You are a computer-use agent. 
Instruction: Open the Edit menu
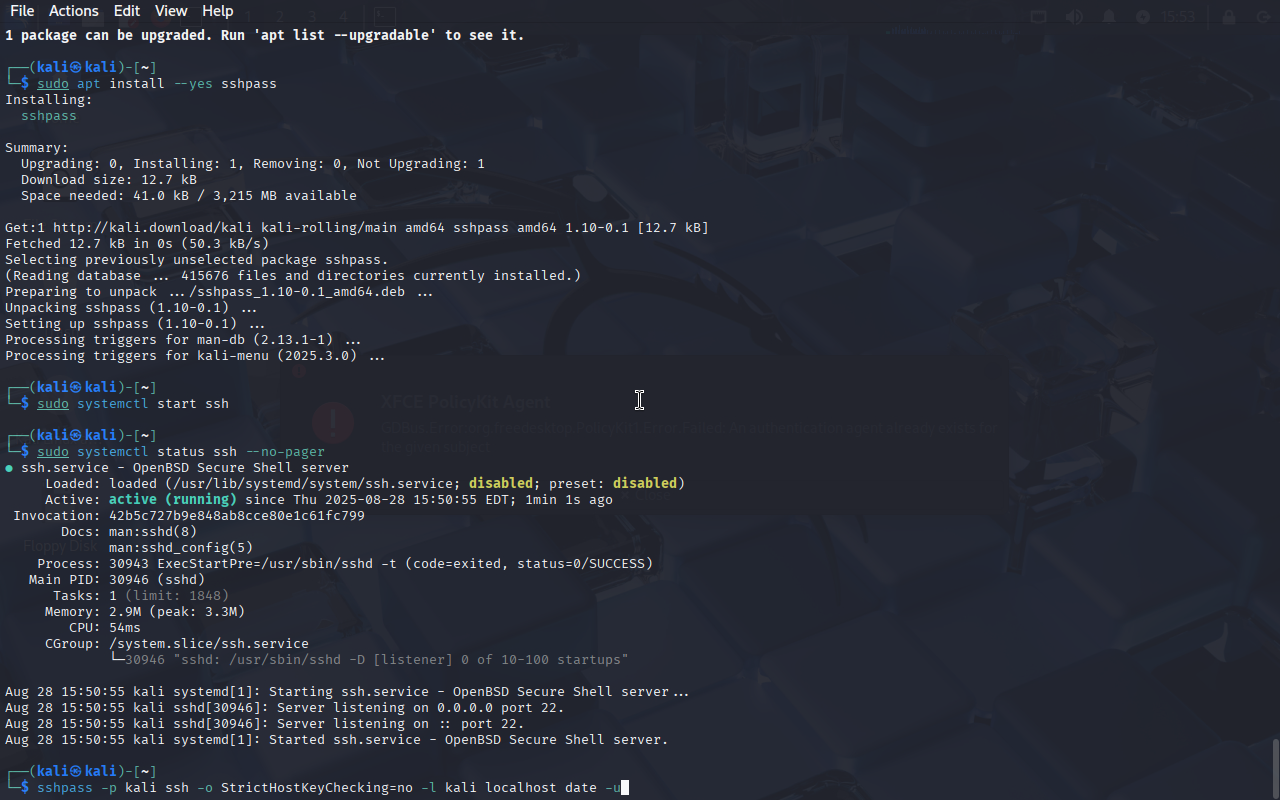tap(127, 11)
